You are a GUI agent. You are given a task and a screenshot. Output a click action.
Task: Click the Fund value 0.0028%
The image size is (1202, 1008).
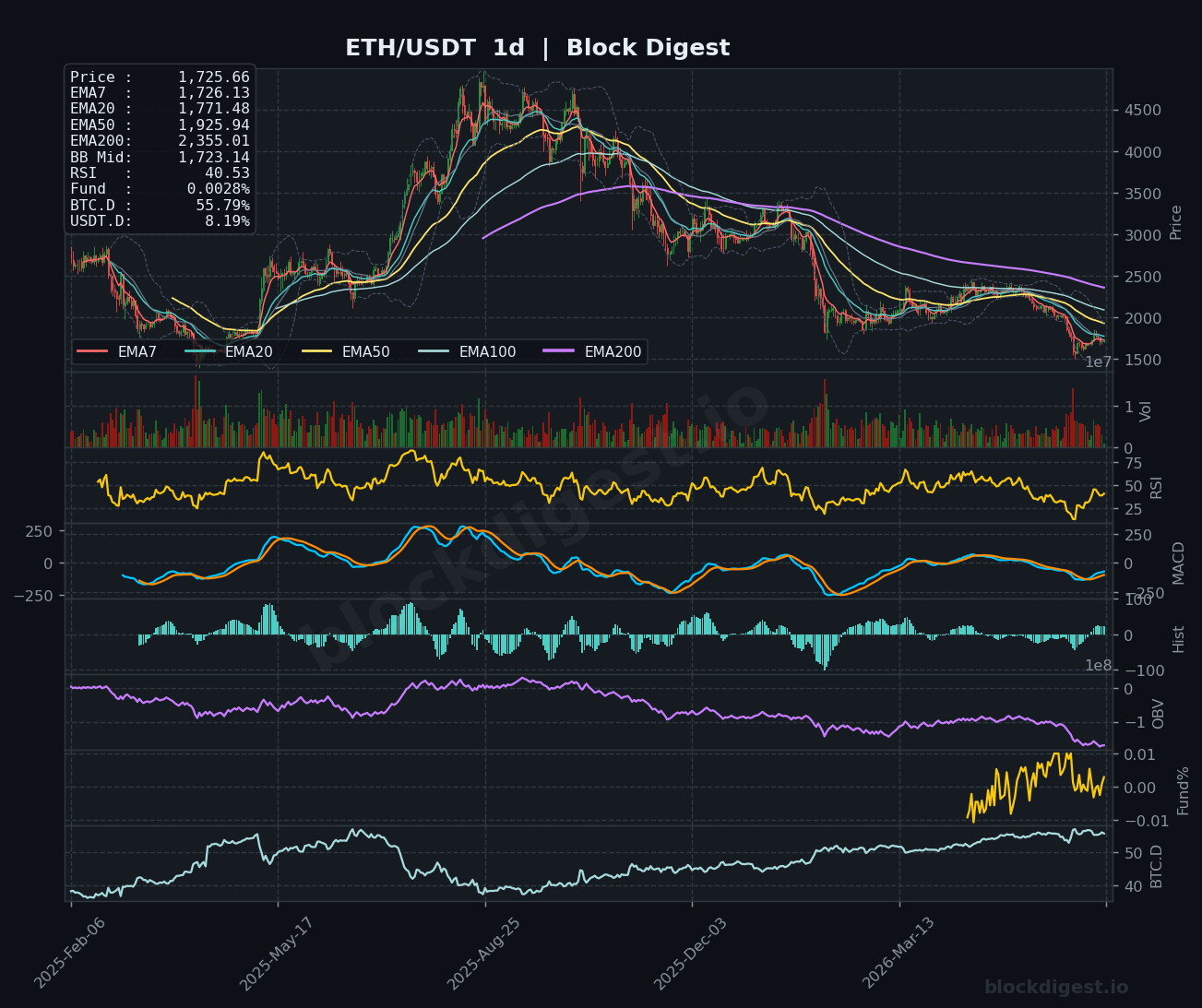coord(218,189)
